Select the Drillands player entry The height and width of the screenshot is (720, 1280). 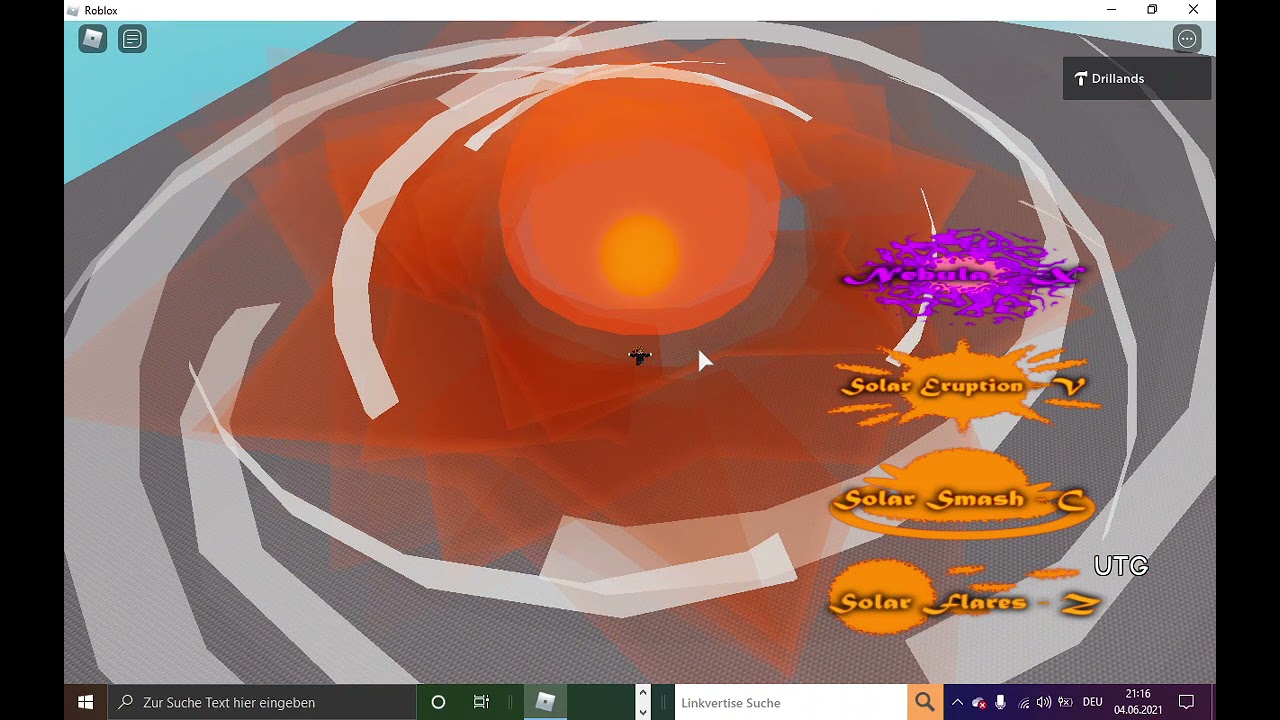[x=1137, y=78]
